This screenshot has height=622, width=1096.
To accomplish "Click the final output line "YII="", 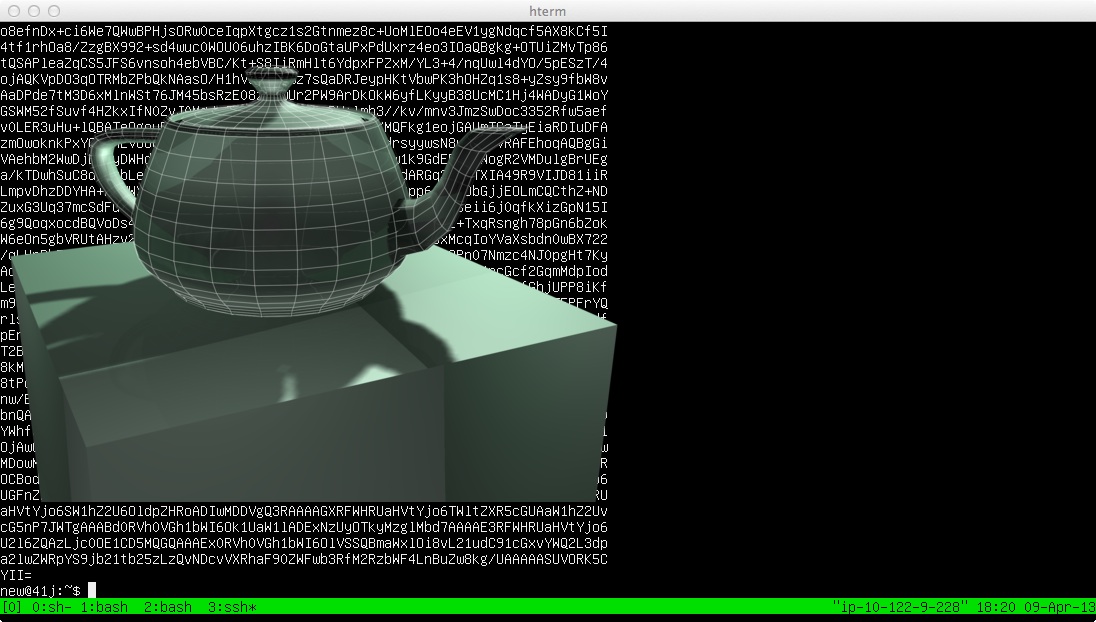I will (16, 575).
